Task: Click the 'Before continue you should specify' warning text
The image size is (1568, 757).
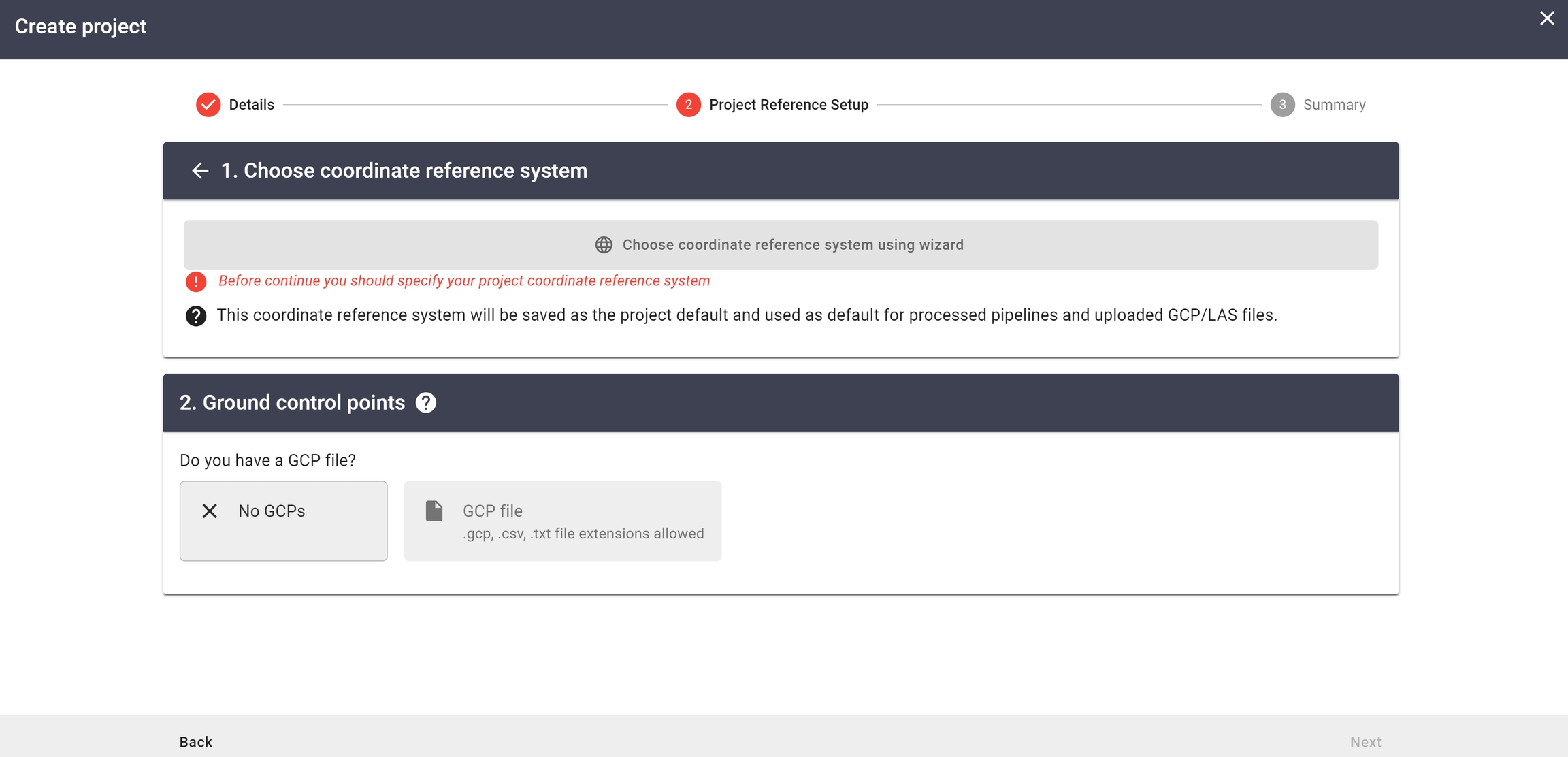Action: click(464, 281)
